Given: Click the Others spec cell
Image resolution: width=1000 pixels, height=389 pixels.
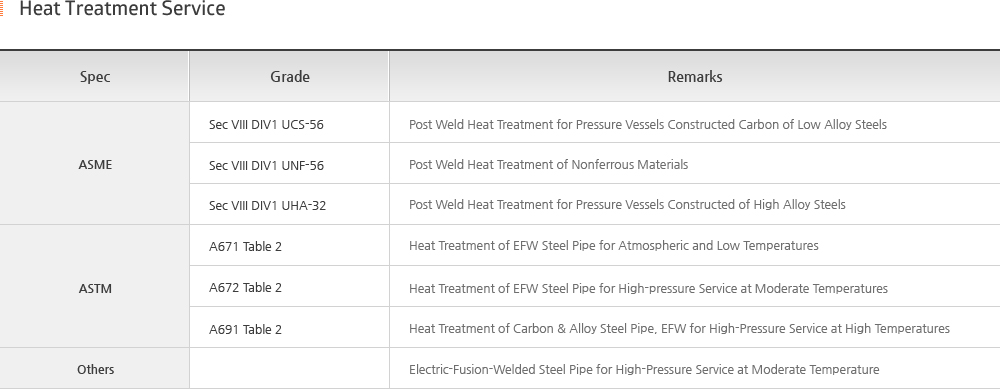Looking at the screenshot, I should [95, 369].
